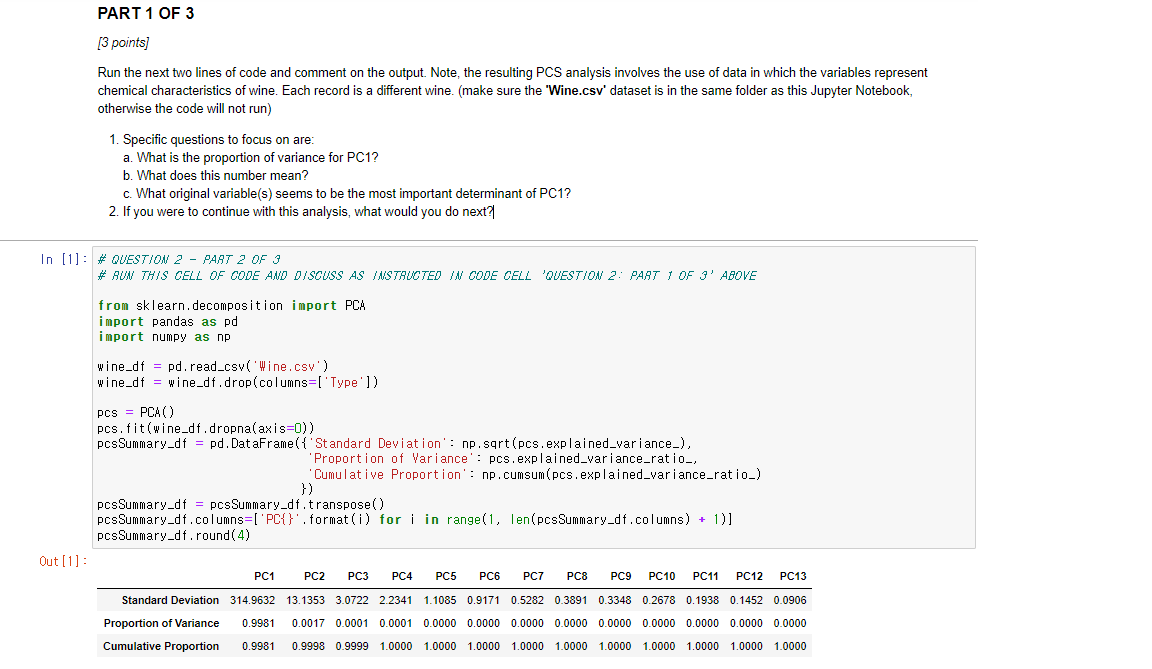Screen dimensions: 1152x669
Task: Click the Proportion of Variance row label
Action: 163,623
